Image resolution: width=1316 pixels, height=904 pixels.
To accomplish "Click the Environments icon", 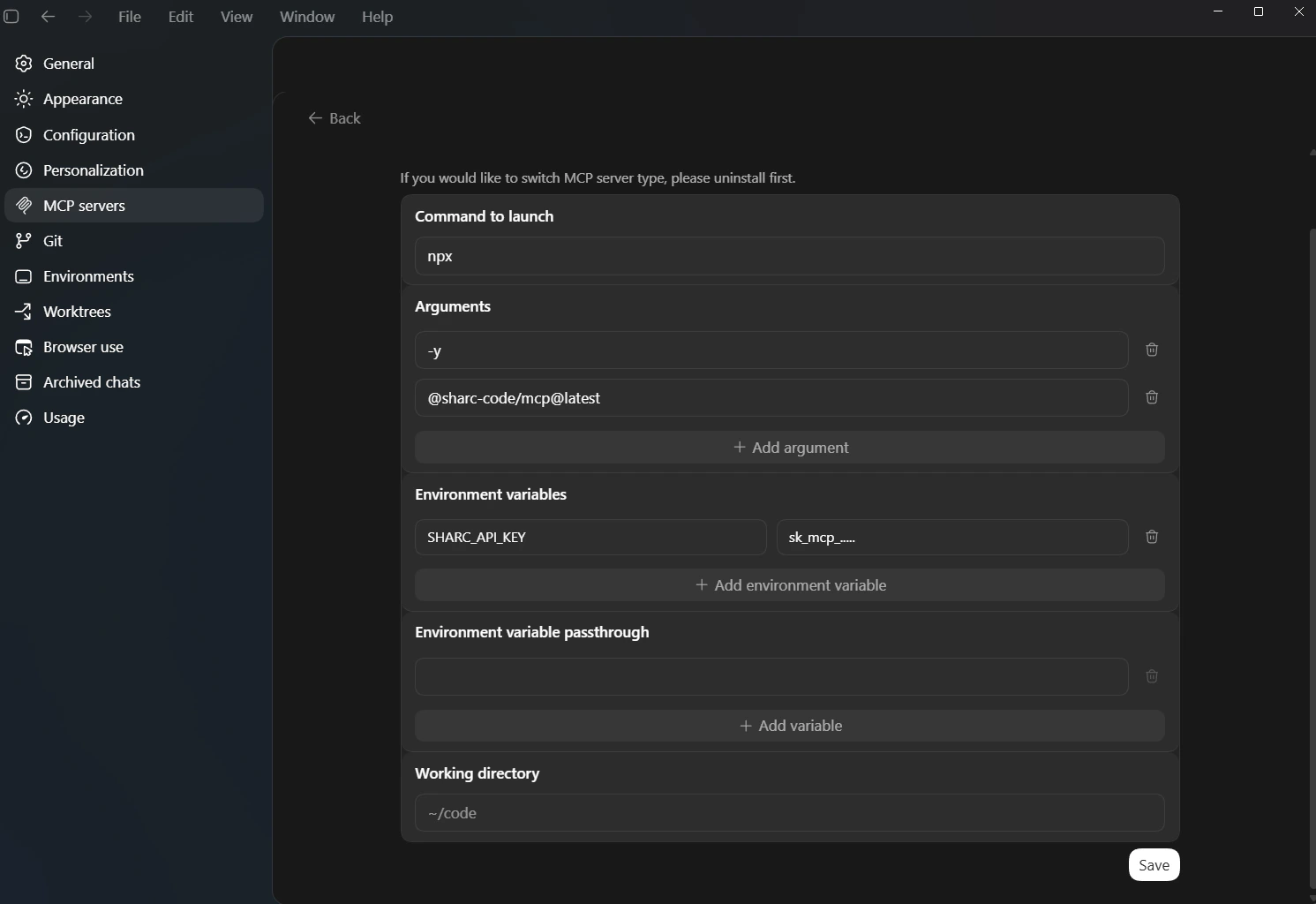I will coord(24,276).
